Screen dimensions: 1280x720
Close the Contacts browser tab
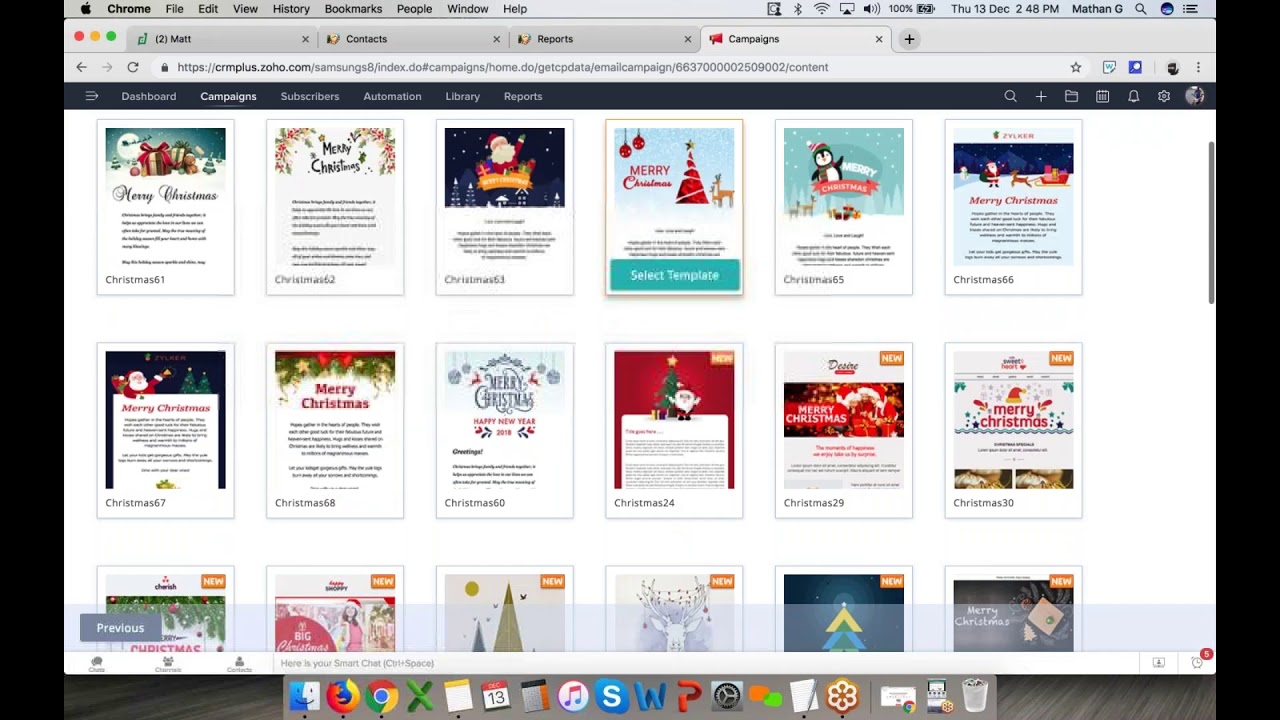pos(497,39)
